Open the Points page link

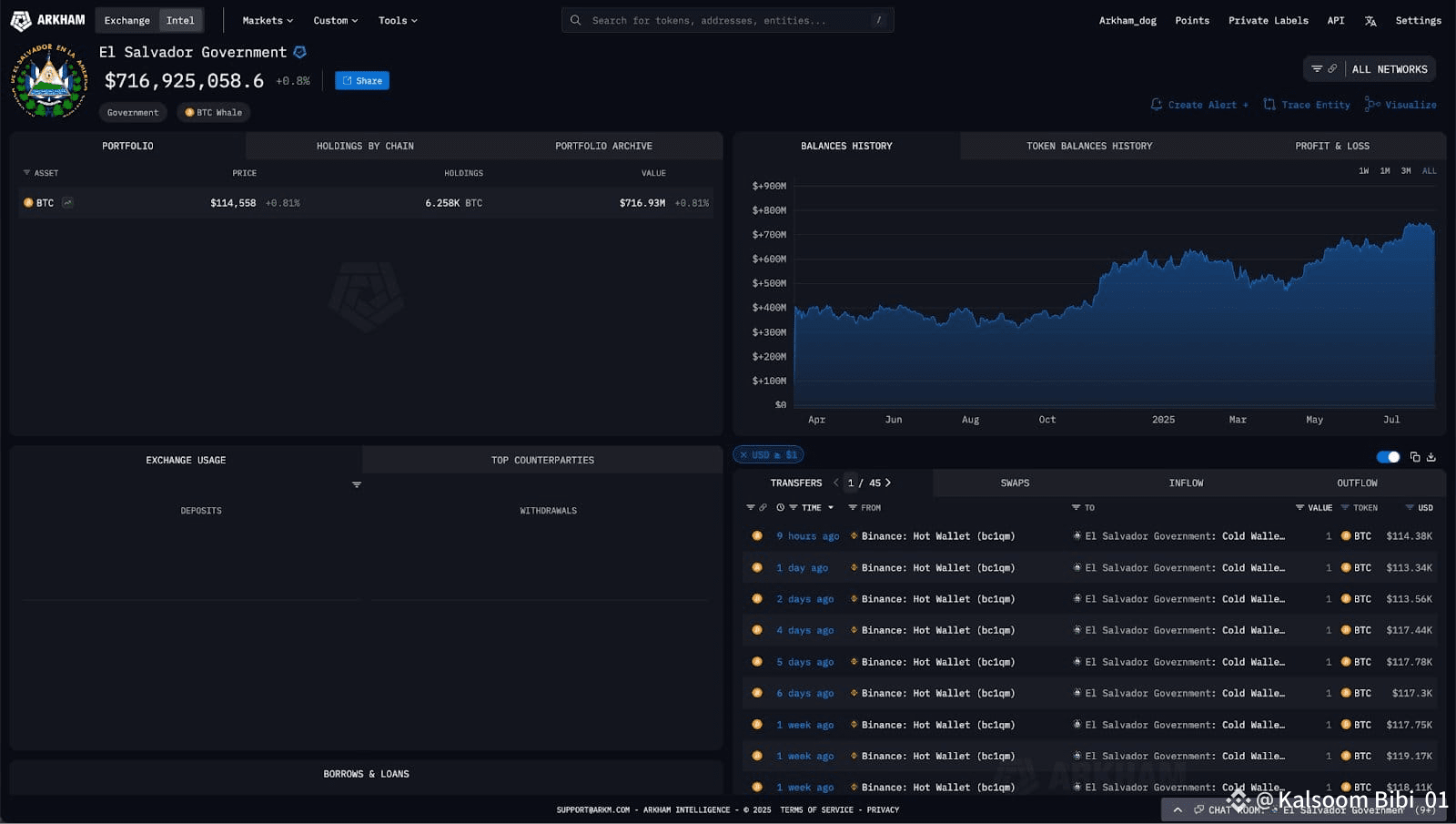pyautogui.click(x=1192, y=20)
